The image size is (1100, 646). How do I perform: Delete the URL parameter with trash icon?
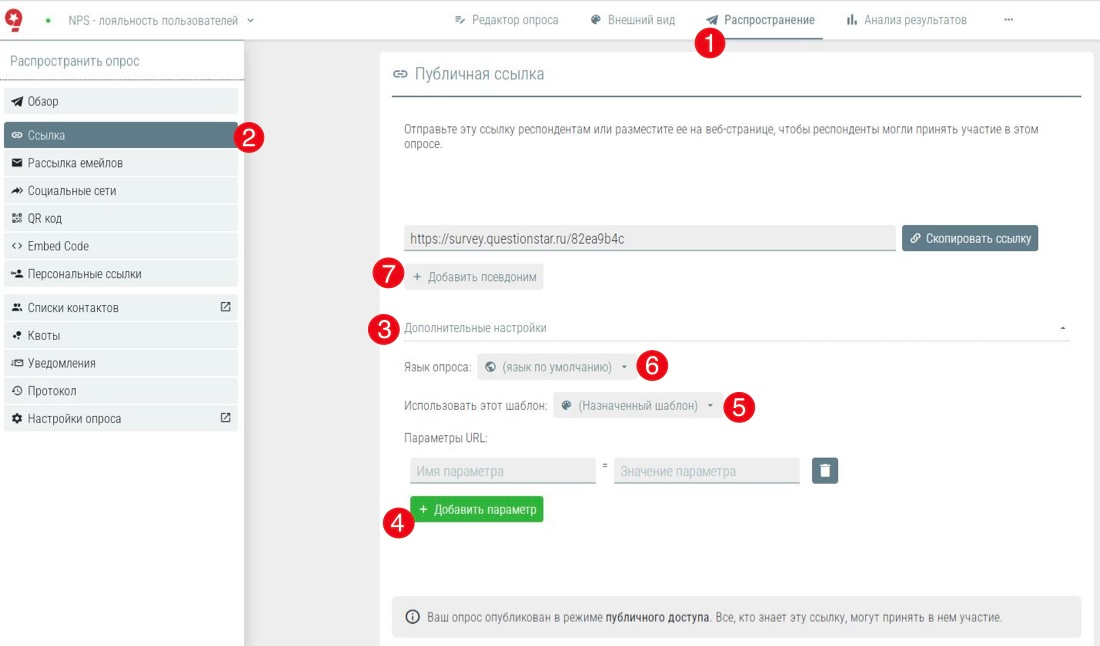click(824, 471)
